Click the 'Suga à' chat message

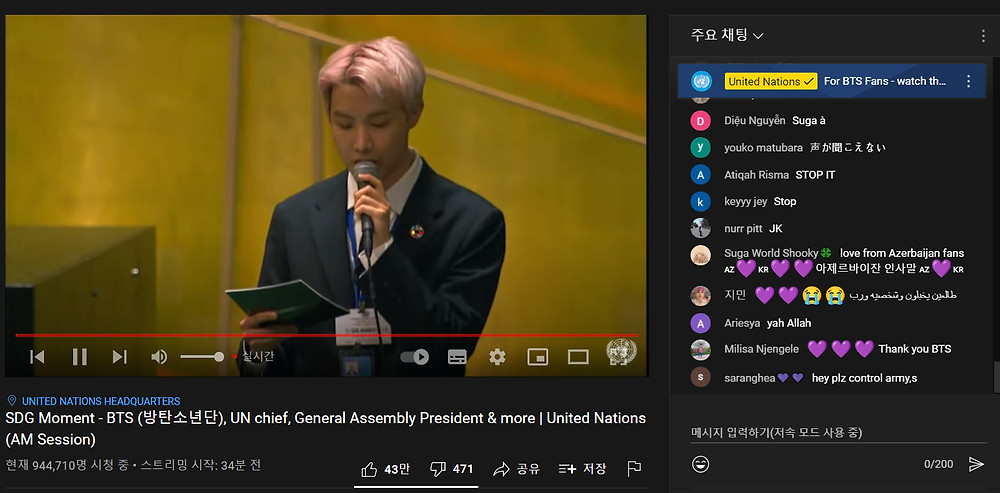[809, 121]
